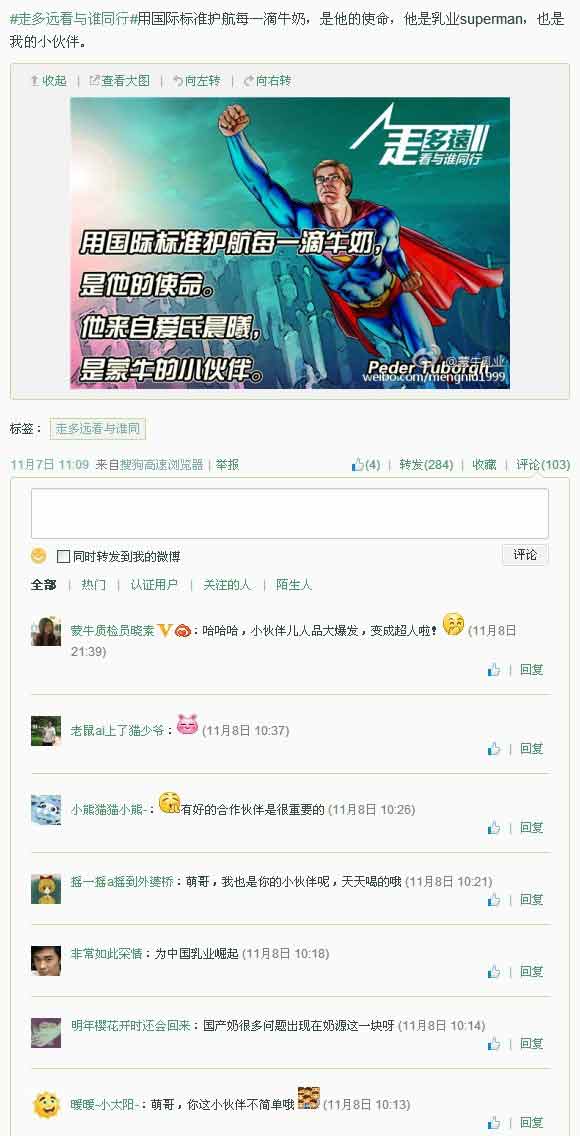Image resolution: width=580 pixels, height=1136 pixels.
Task: Open 查看大图 to view large image
Action: (119, 81)
